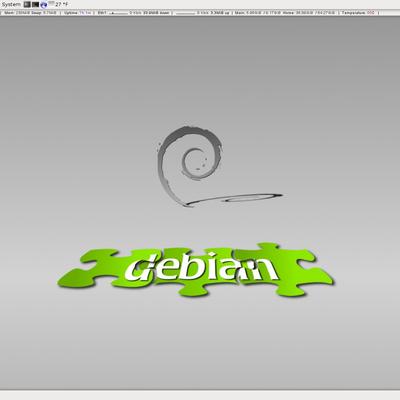The image size is (400, 400).
Task: Click the download network graph in status bar
Action: 119,13
